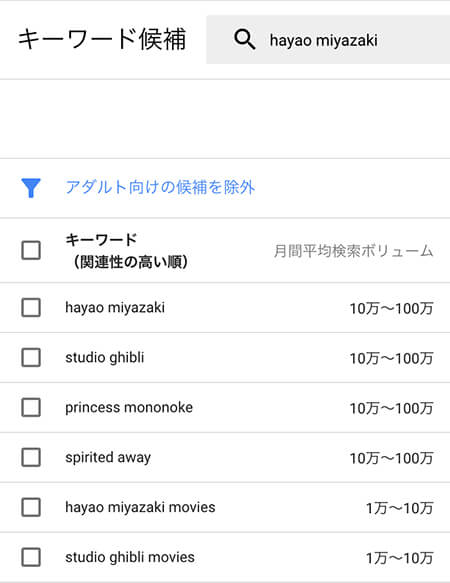The height and width of the screenshot is (583, 450).
Task: Tick the select-all checkbox in header row
Action: click(31, 250)
